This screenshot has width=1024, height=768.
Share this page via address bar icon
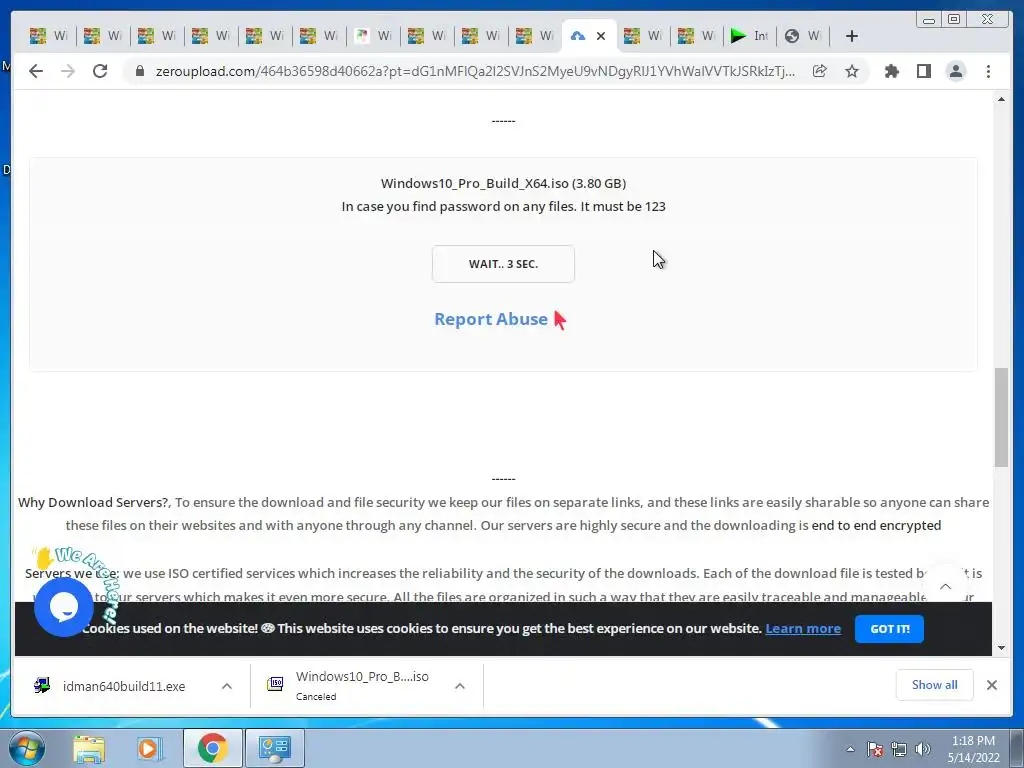[820, 71]
